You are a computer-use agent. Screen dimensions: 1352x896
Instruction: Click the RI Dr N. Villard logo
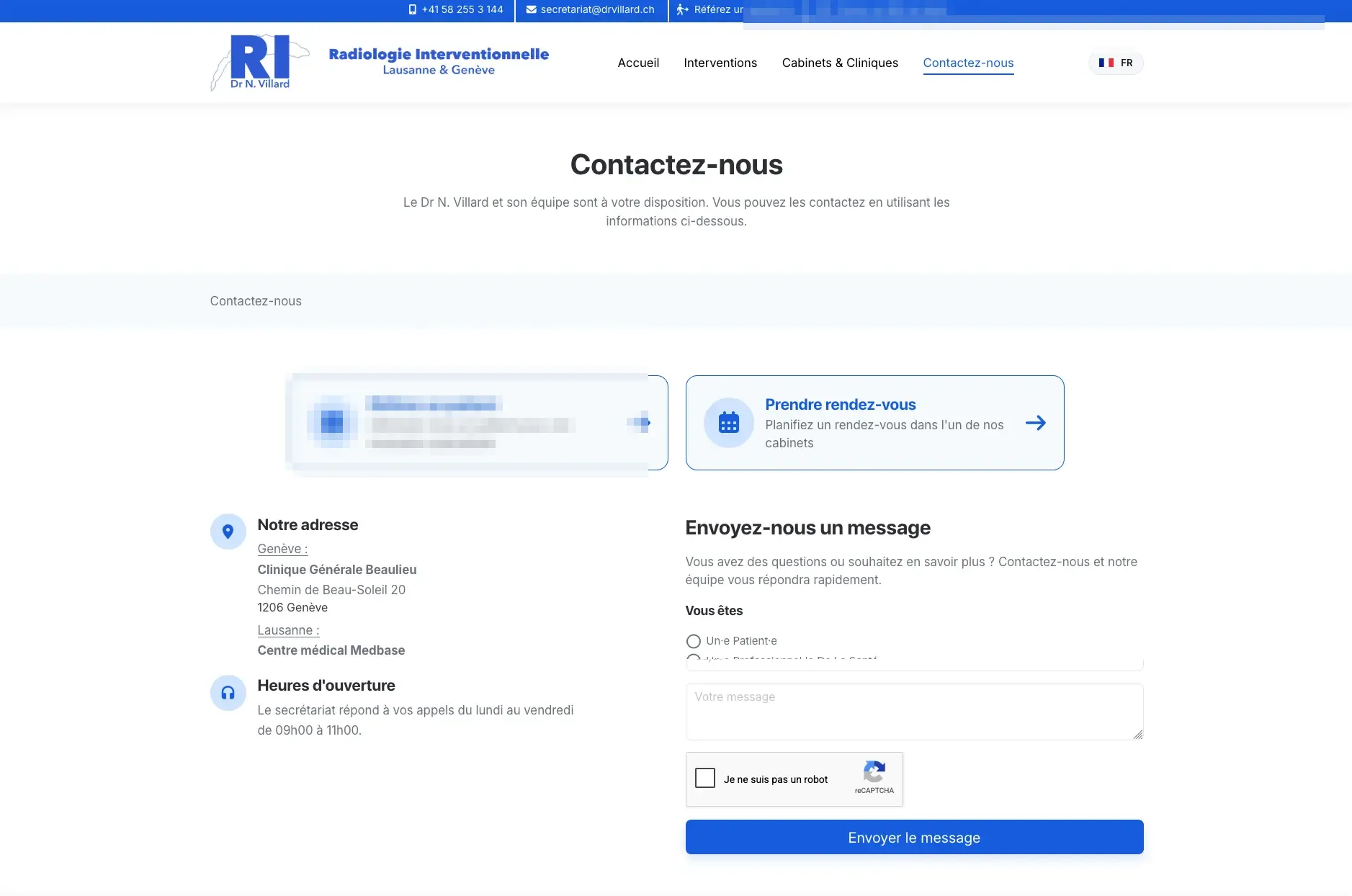click(259, 63)
